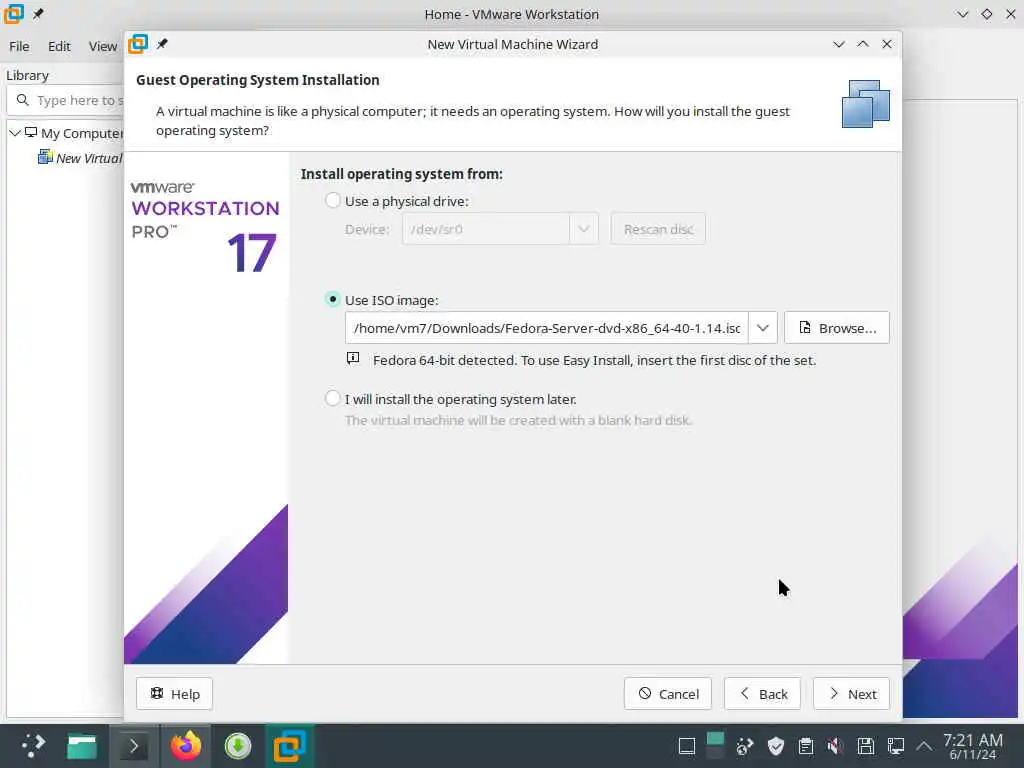The image size is (1024, 768).
Task: Open Help for the wizard
Action: tap(174, 694)
